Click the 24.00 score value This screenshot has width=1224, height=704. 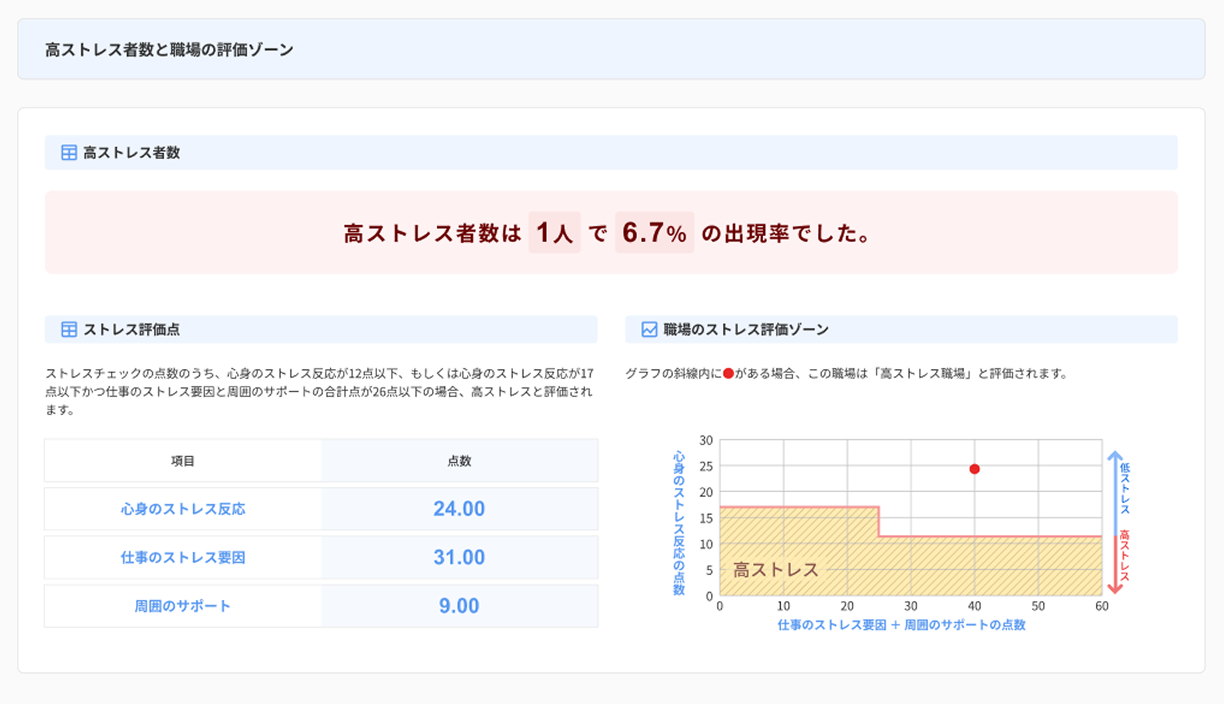[459, 509]
